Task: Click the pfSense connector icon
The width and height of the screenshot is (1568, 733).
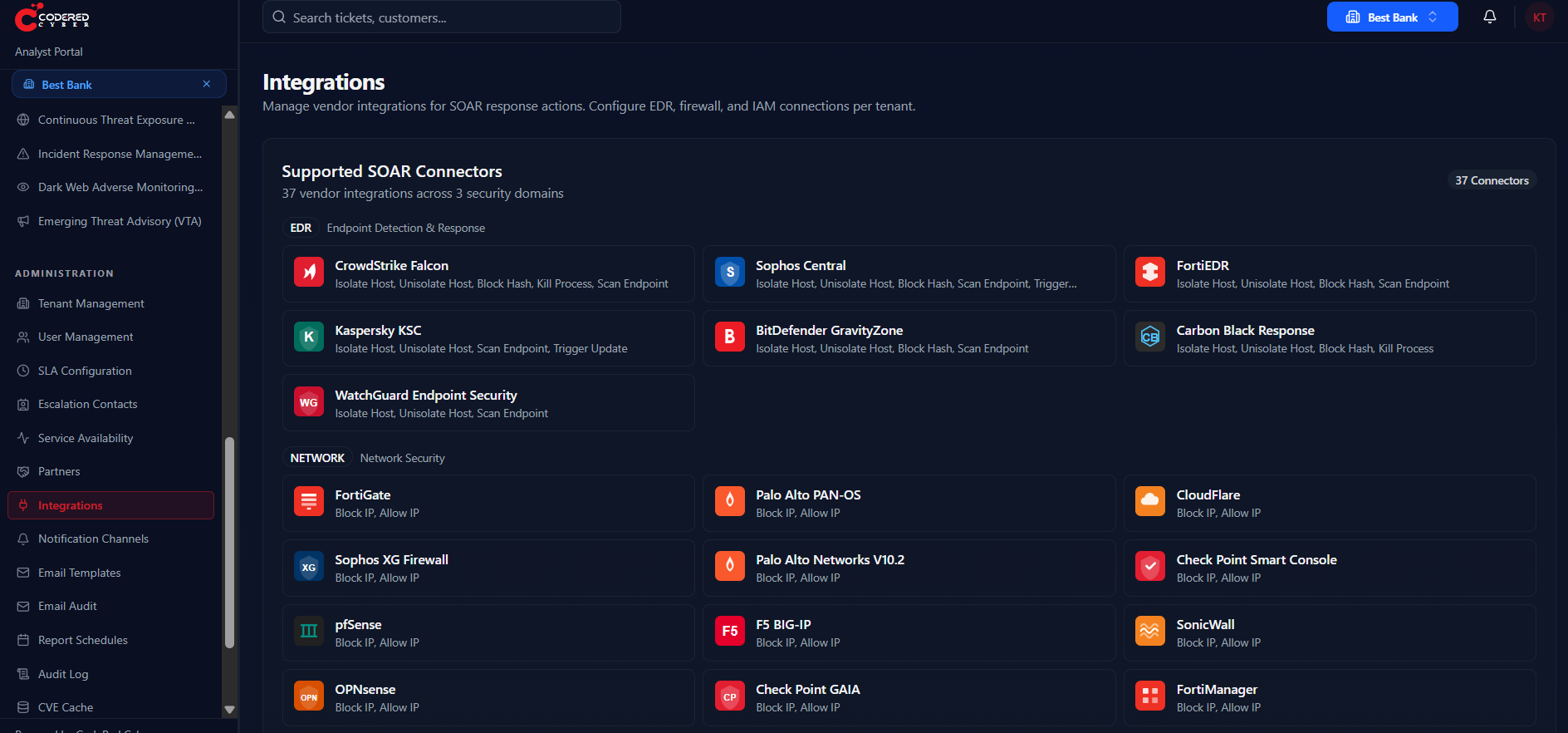Action: click(309, 631)
